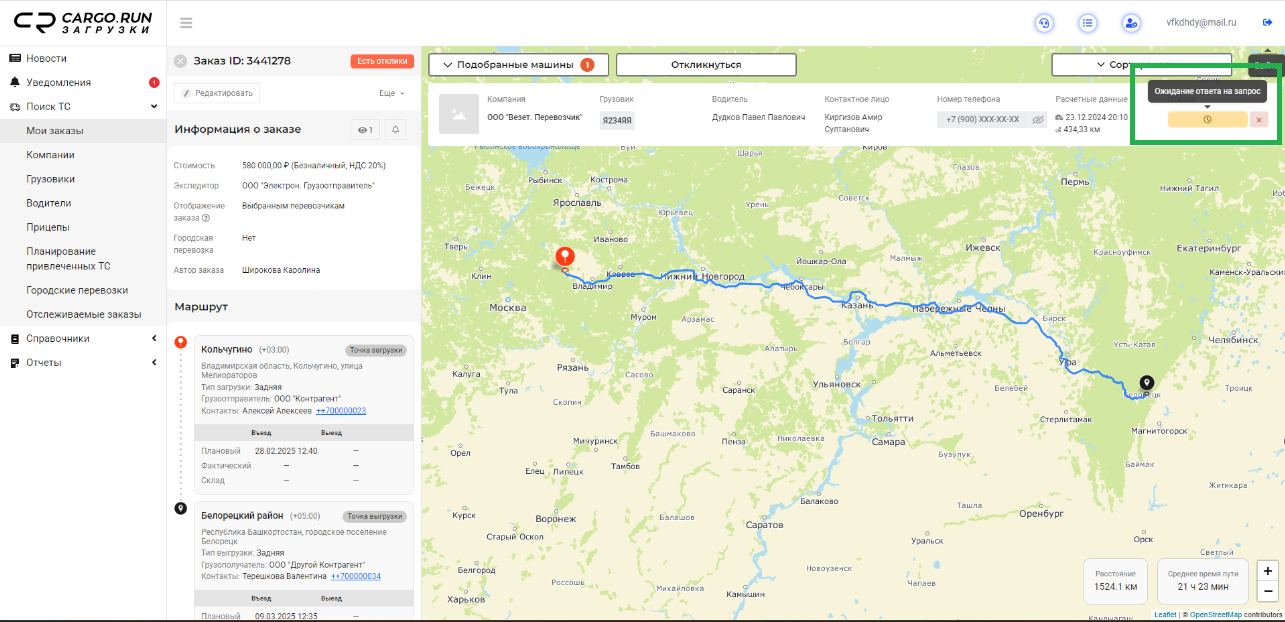Click the bell icon in order info

point(395,129)
